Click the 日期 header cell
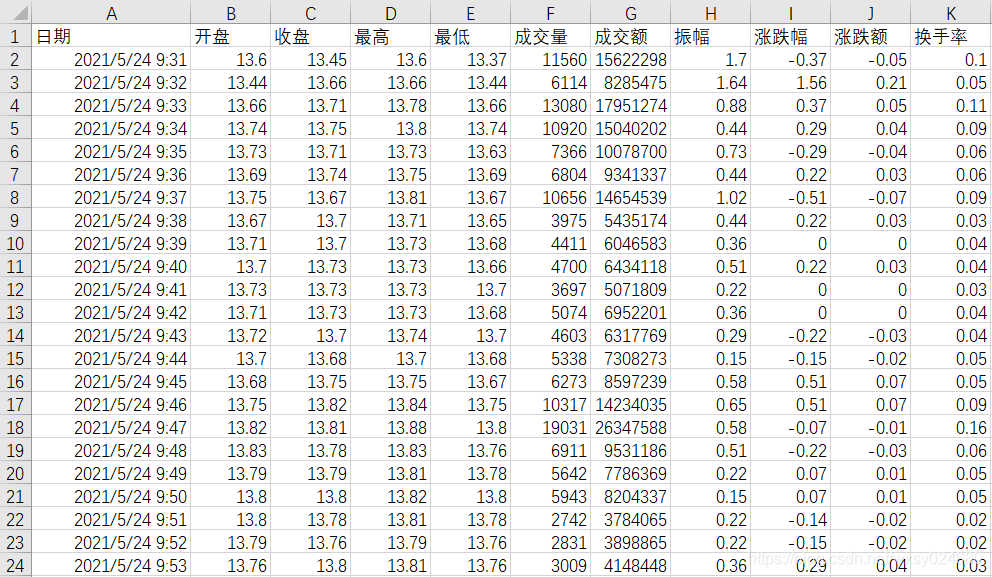 pyautogui.click(x=111, y=37)
